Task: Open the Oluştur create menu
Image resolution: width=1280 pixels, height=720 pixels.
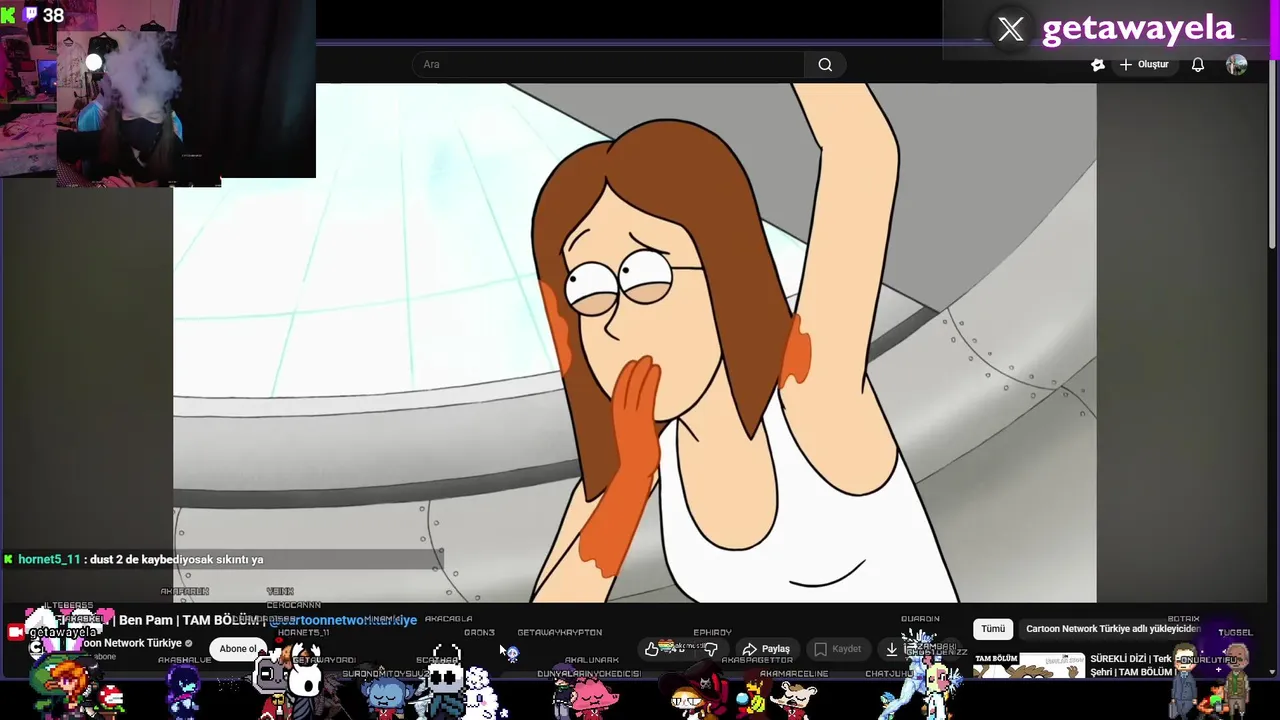Action: pyautogui.click(x=1143, y=65)
